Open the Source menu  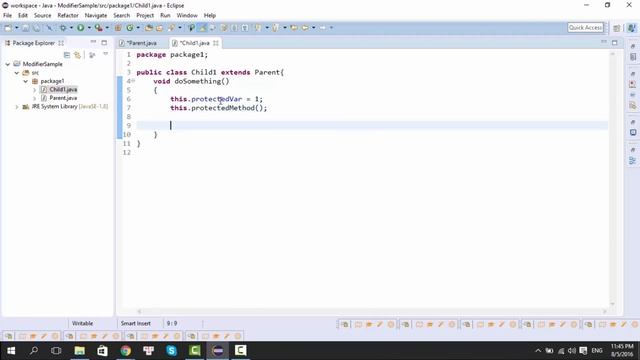click(x=42, y=16)
